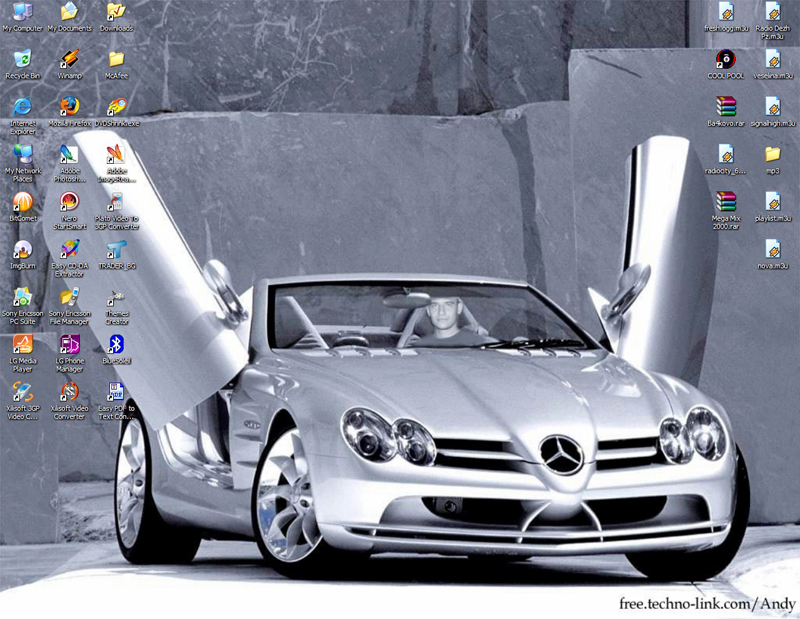This screenshot has height=619, width=800.
Task: Select the Sony Ericsson PC Suite icon
Action: point(22,297)
